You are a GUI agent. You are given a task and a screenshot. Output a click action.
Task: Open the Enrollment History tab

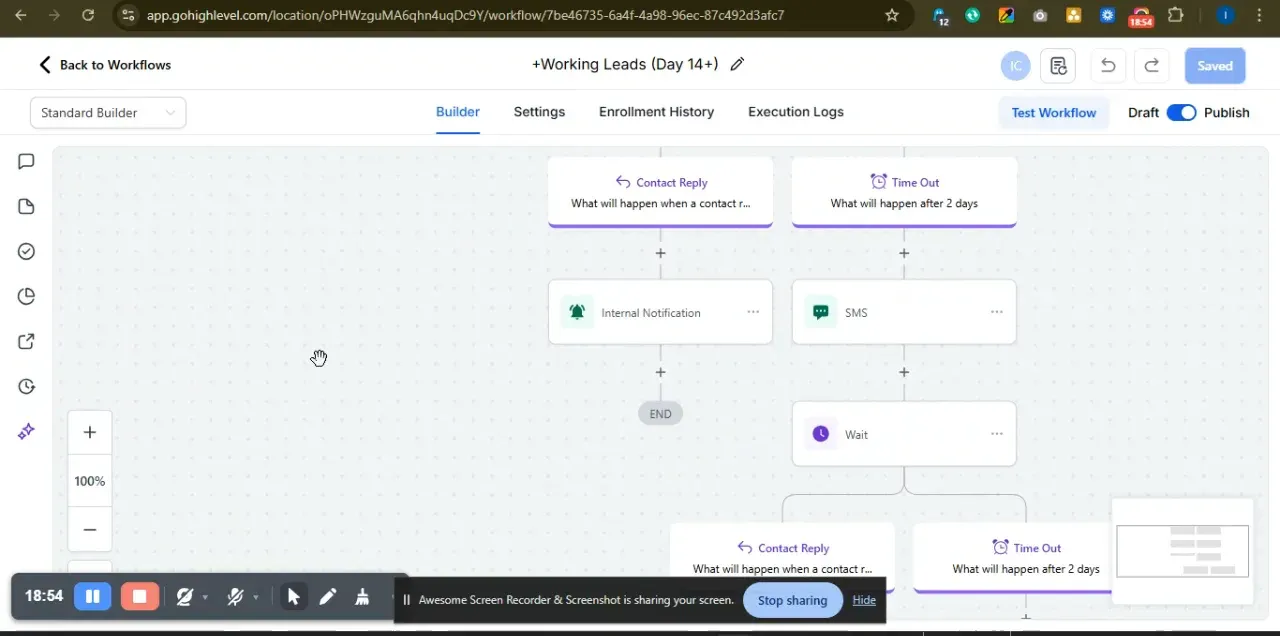click(x=656, y=112)
